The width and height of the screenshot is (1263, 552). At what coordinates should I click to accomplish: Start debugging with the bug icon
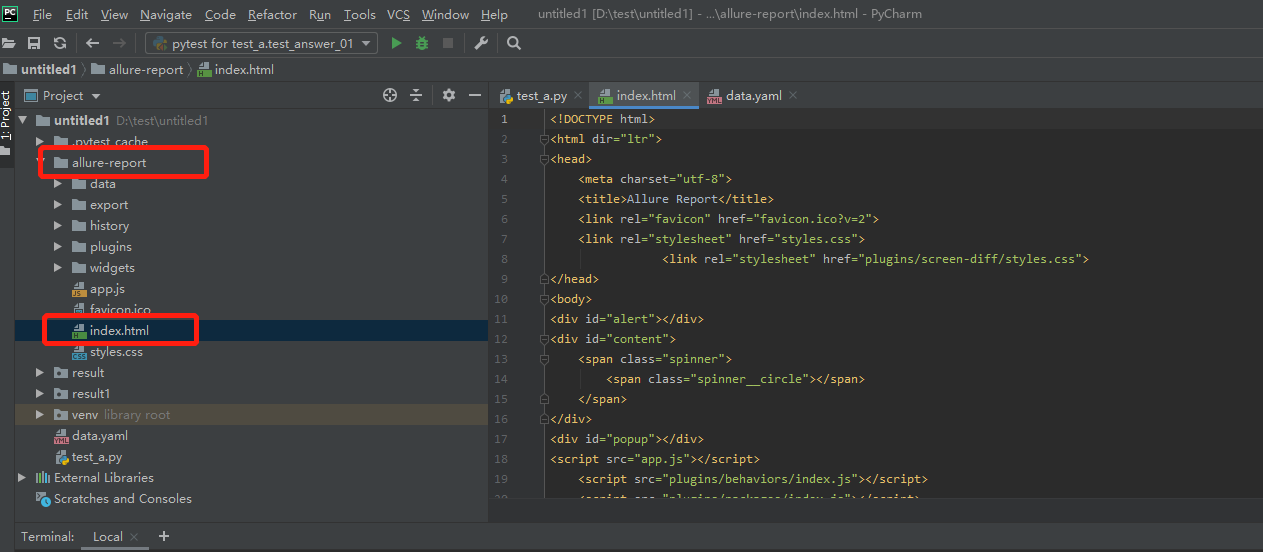click(422, 43)
